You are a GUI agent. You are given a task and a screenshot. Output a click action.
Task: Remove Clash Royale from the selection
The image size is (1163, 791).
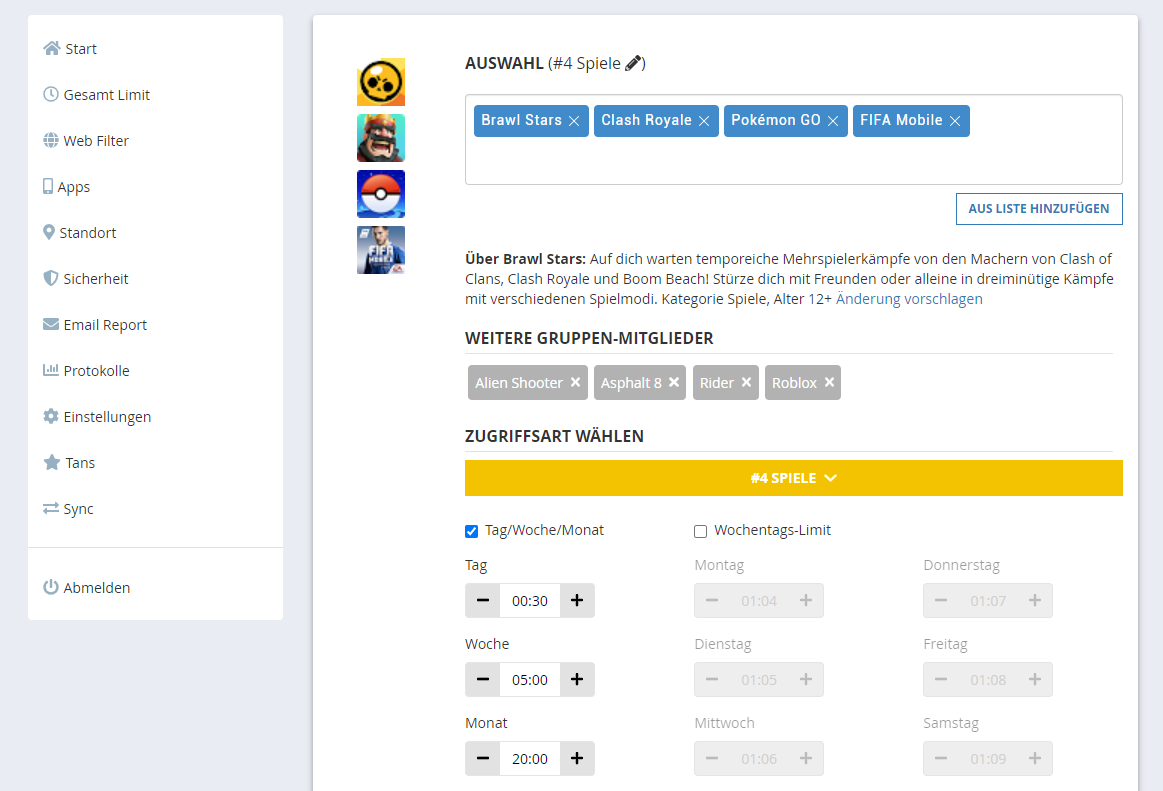[704, 121]
